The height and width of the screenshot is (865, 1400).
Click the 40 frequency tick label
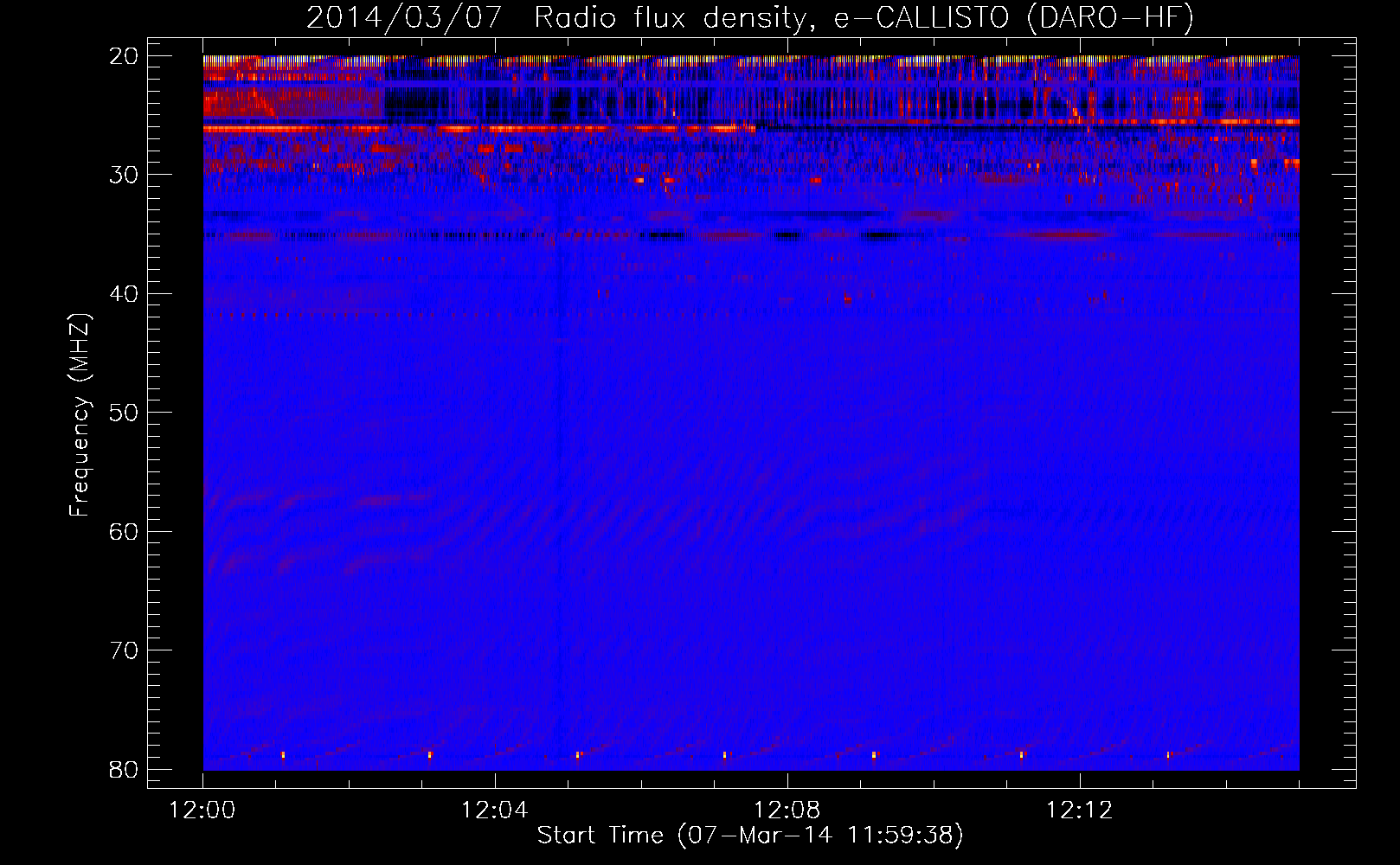coord(125,294)
